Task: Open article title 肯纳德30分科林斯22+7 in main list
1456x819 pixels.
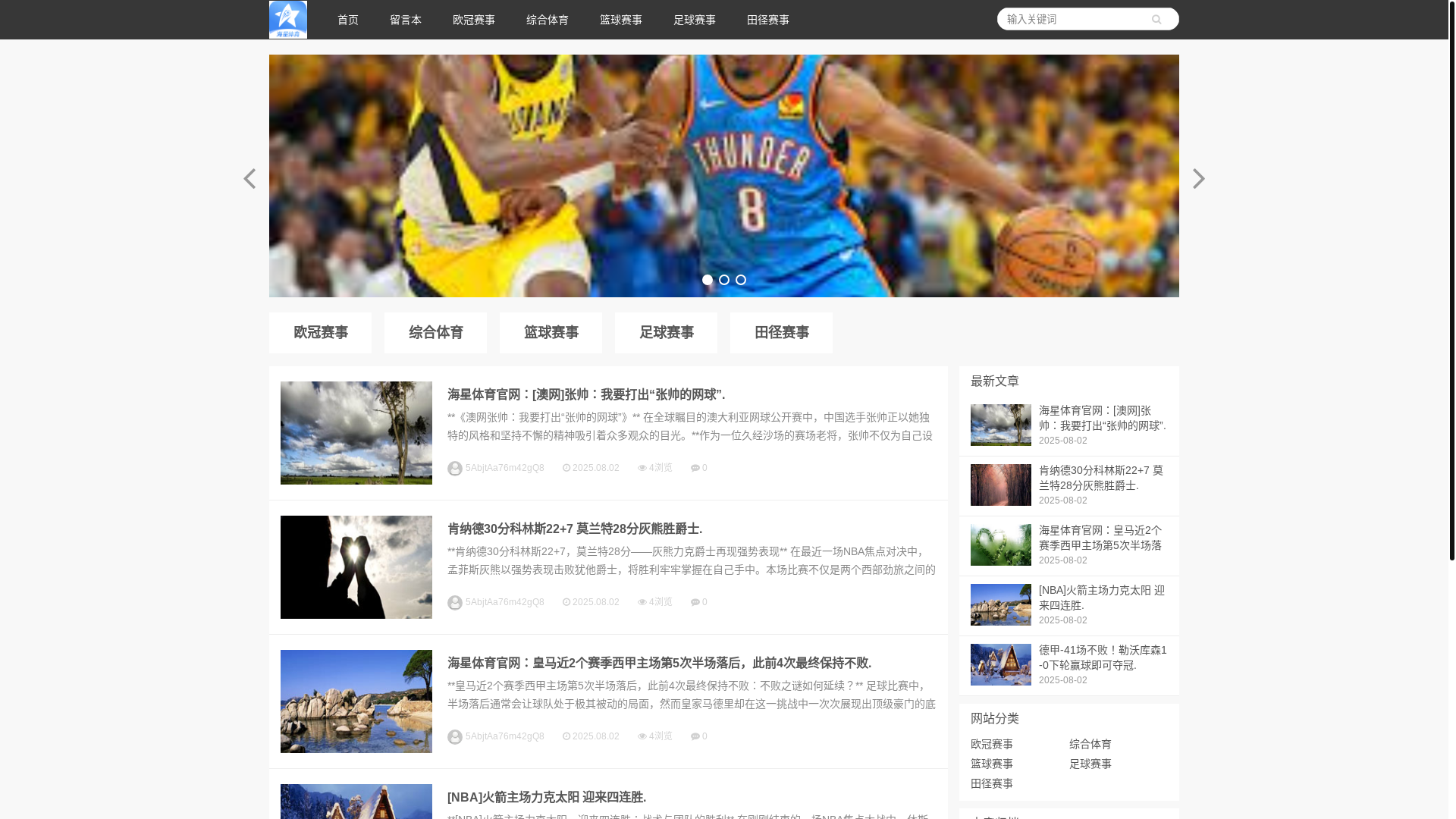Action: pyautogui.click(x=575, y=529)
